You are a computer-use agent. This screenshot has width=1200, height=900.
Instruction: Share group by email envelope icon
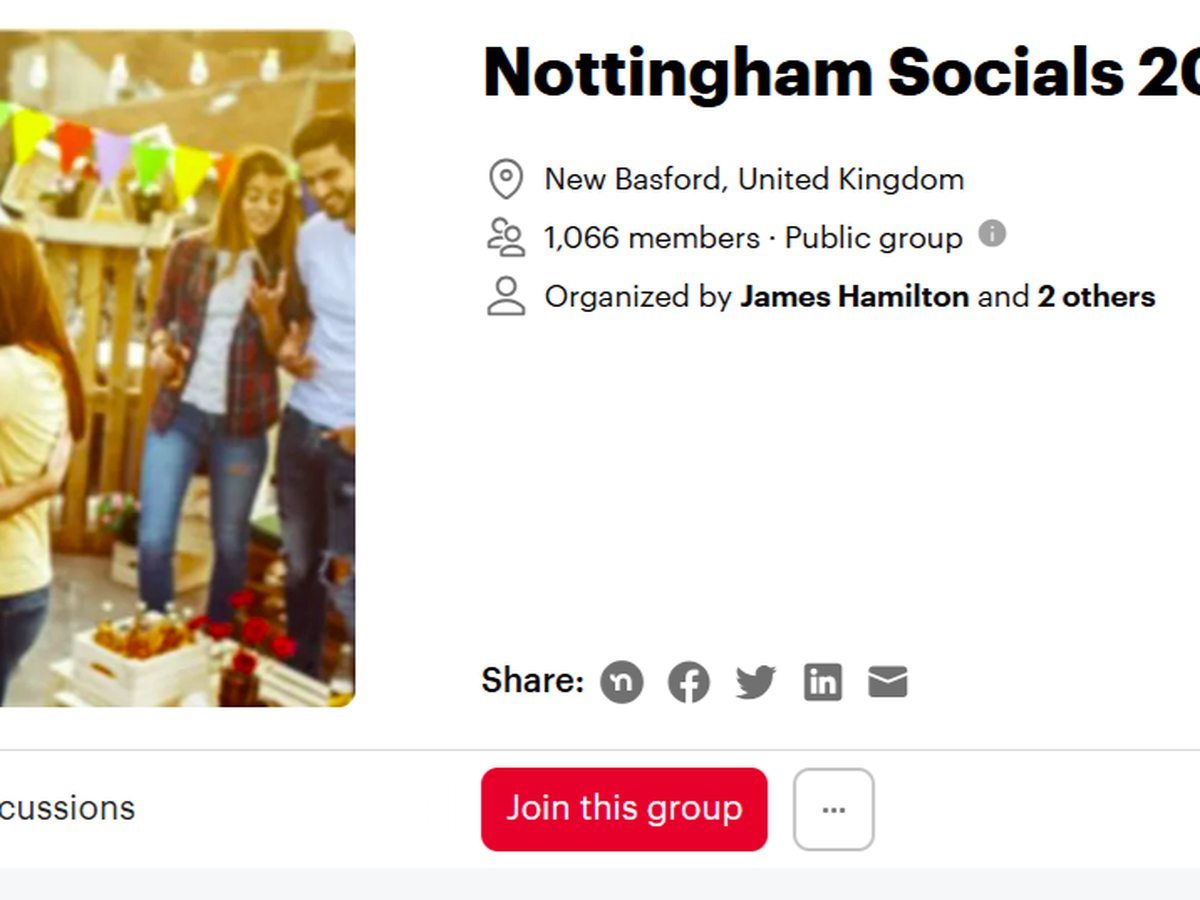[x=888, y=683]
